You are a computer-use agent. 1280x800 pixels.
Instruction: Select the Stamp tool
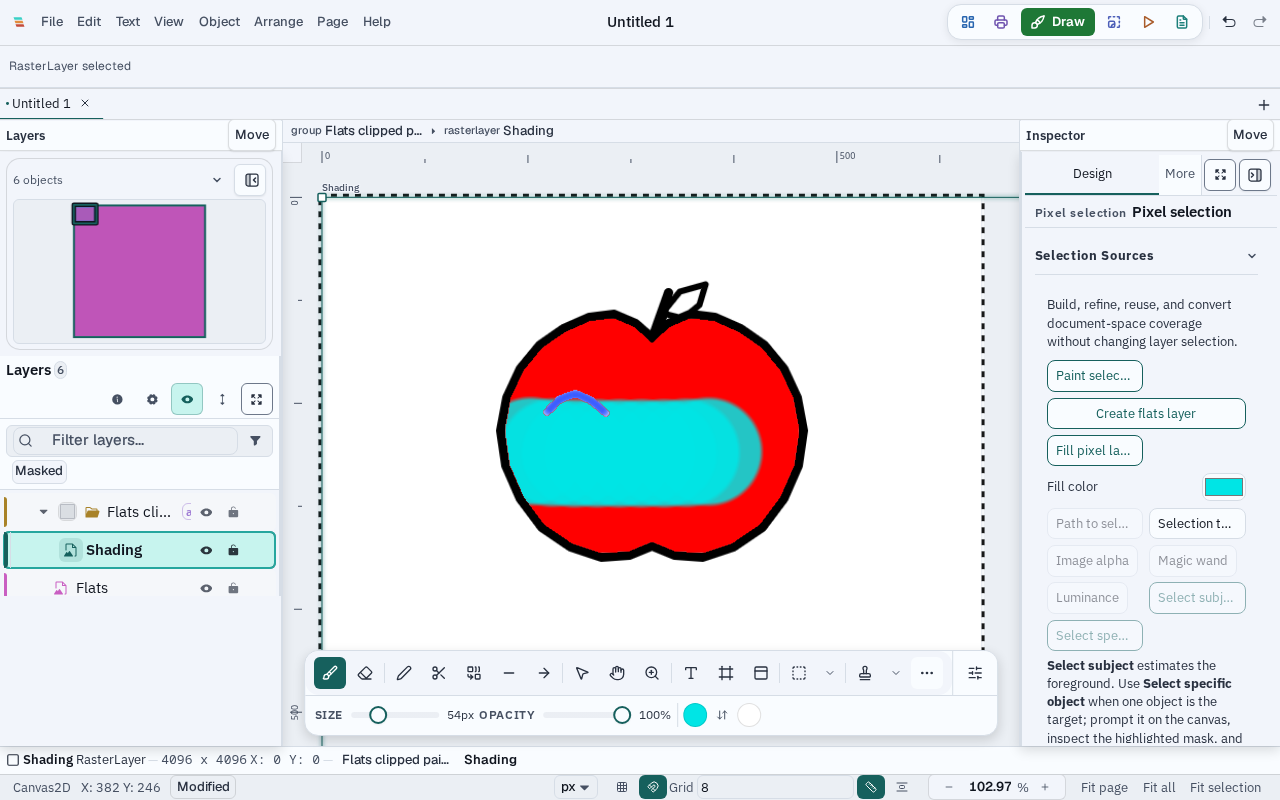pyautogui.click(x=865, y=673)
